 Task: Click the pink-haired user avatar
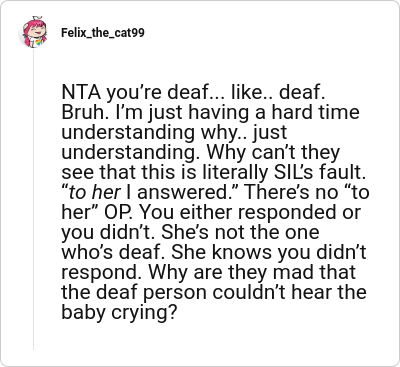coord(33,32)
